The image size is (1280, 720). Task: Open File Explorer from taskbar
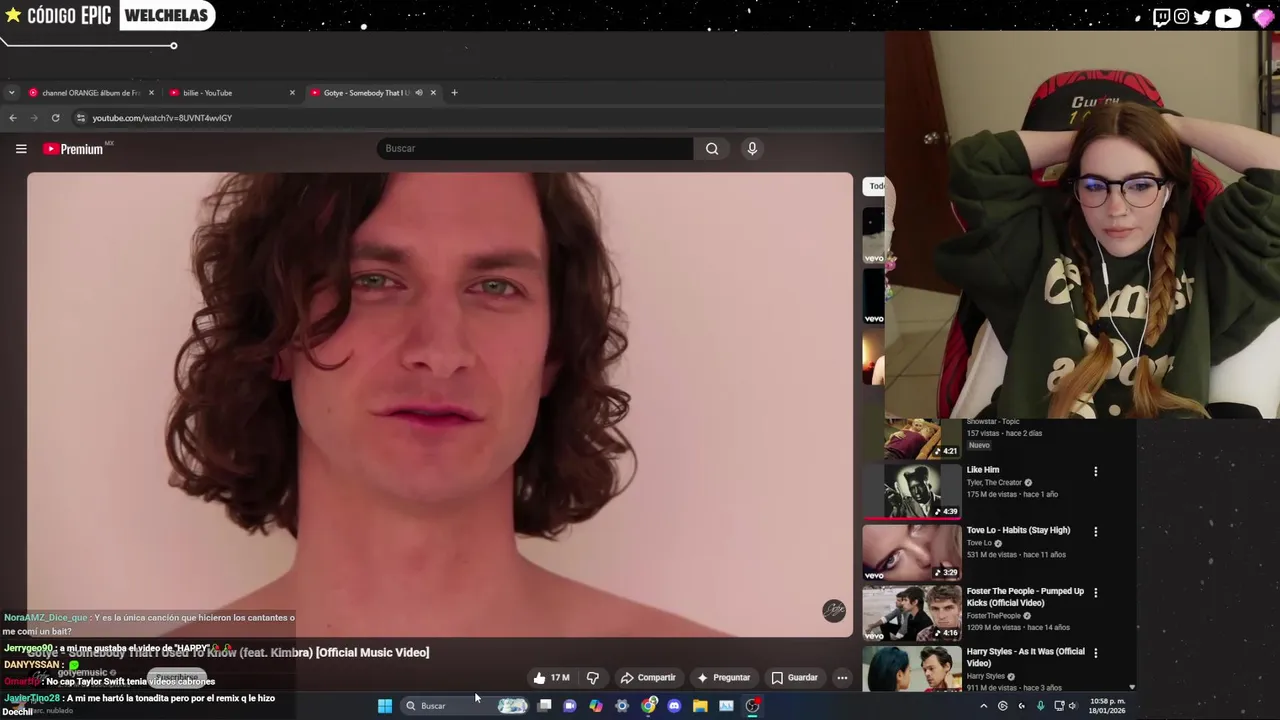tap(700, 706)
